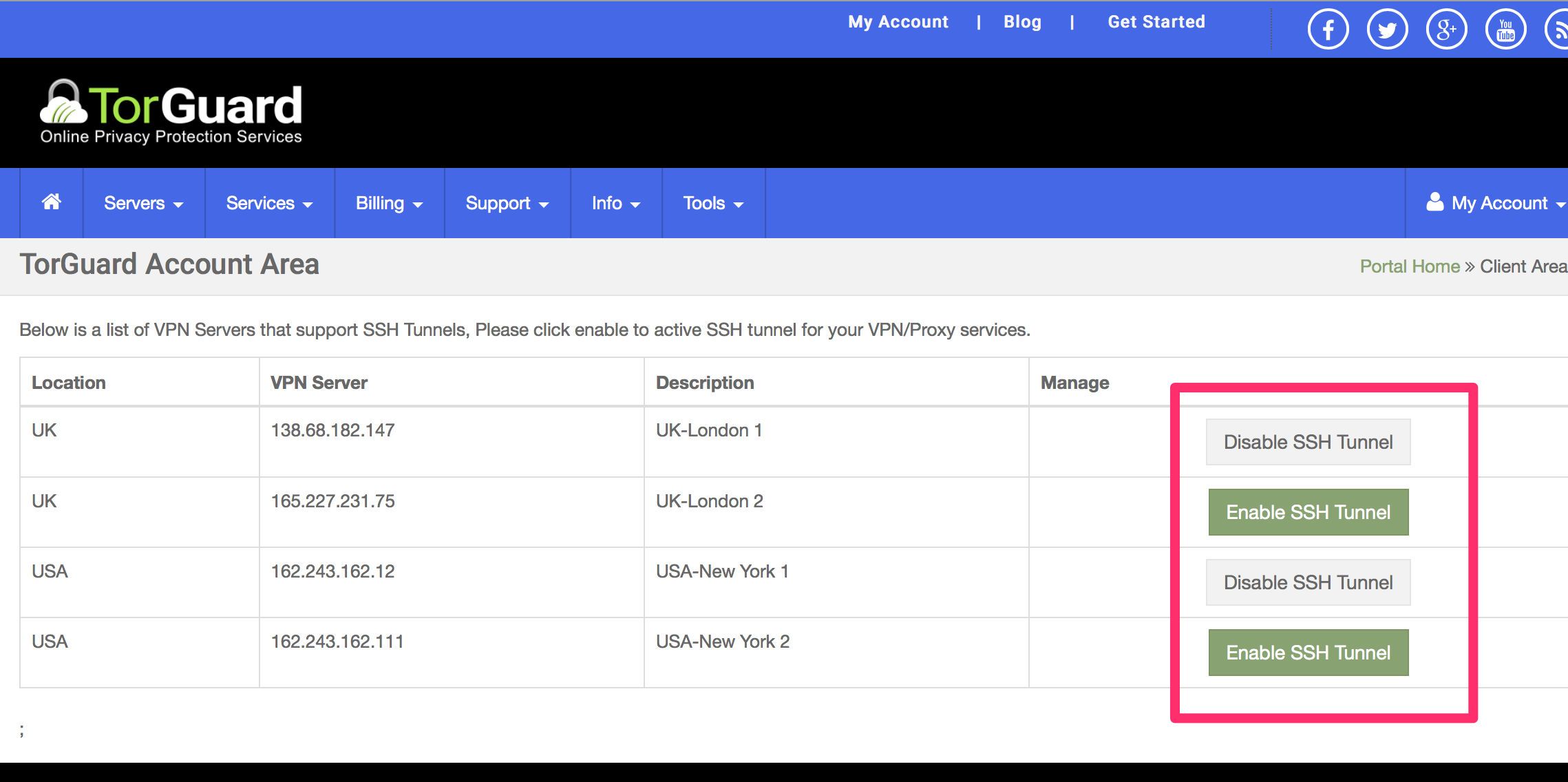The image size is (1568, 782).
Task: Click the TorGuard Account Area heading
Action: pos(169,264)
